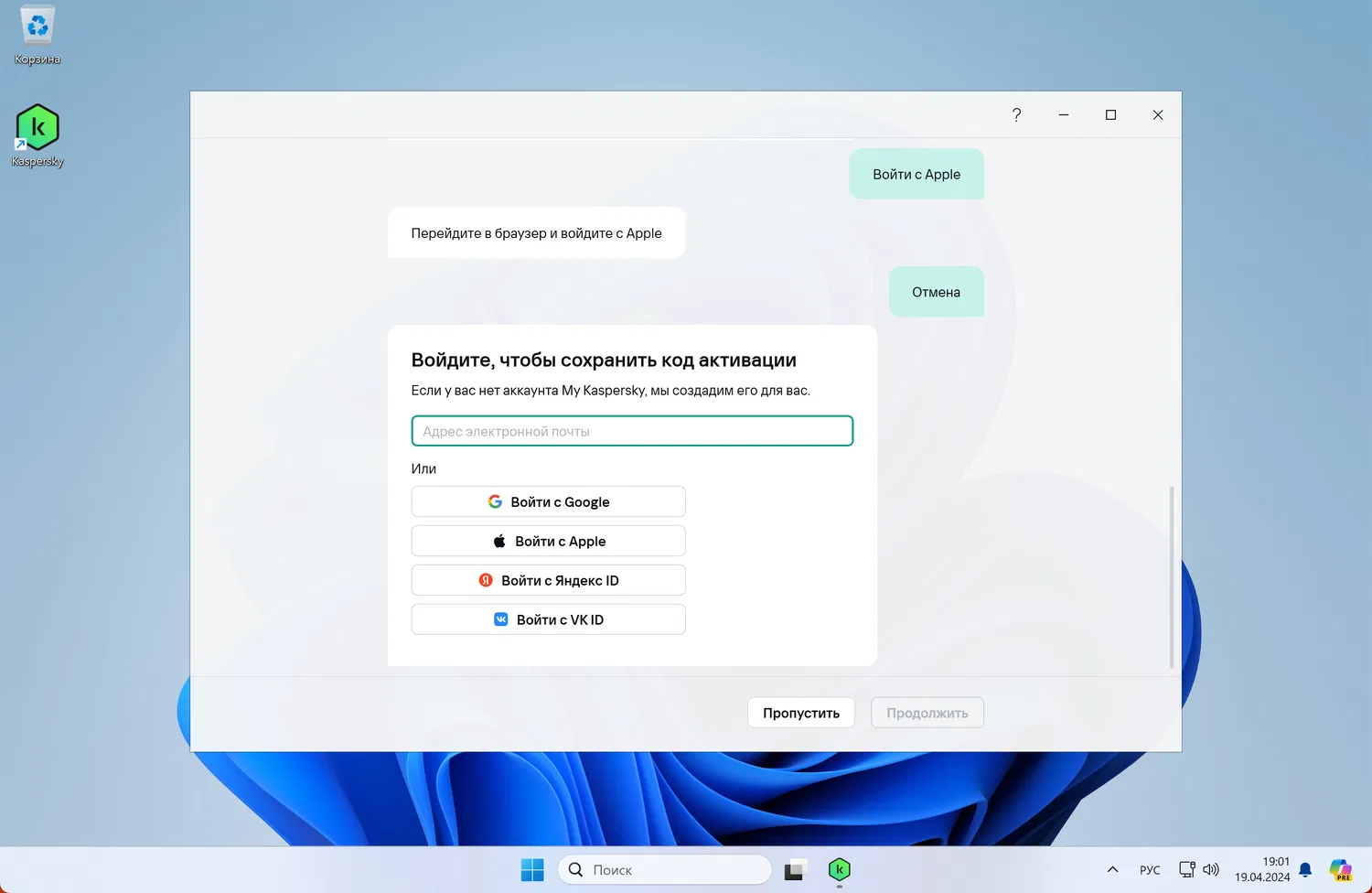The width and height of the screenshot is (1372, 893).
Task: Switch the РУС keyboard language indicator
Action: point(1150,870)
